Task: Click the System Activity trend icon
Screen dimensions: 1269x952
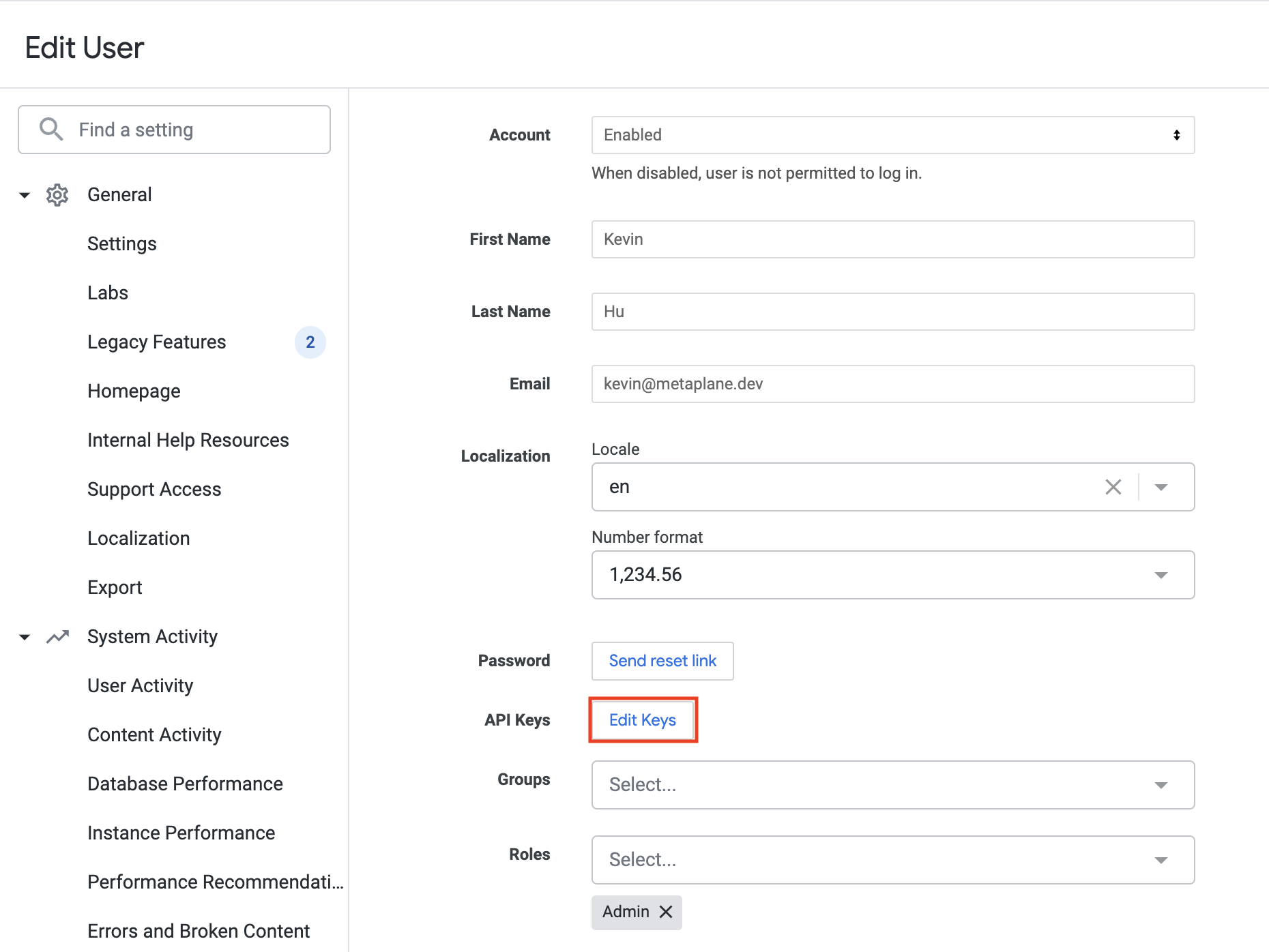Action: click(x=57, y=637)
